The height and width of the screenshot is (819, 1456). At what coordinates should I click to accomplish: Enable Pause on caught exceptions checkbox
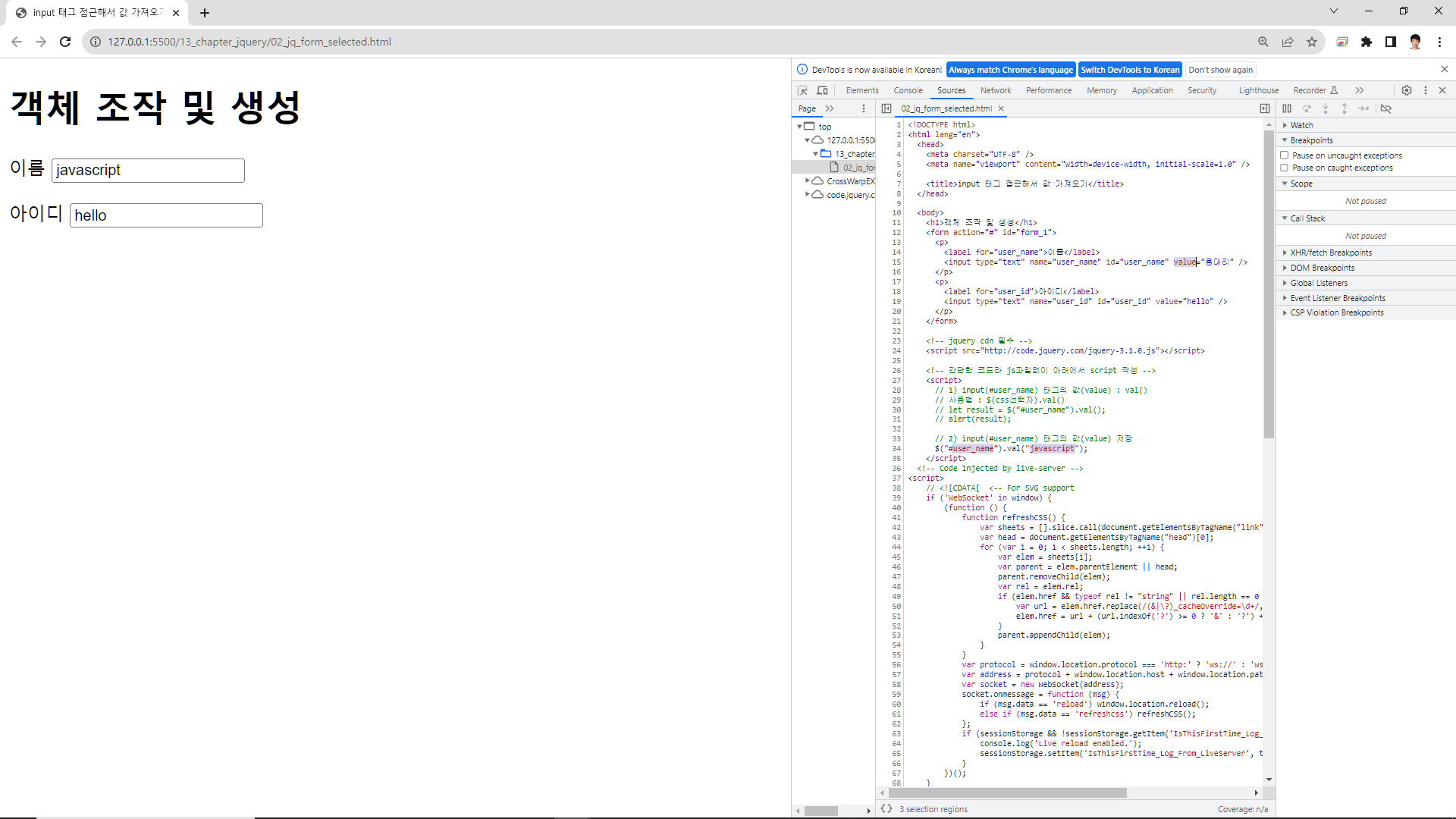click(1285, 168)
